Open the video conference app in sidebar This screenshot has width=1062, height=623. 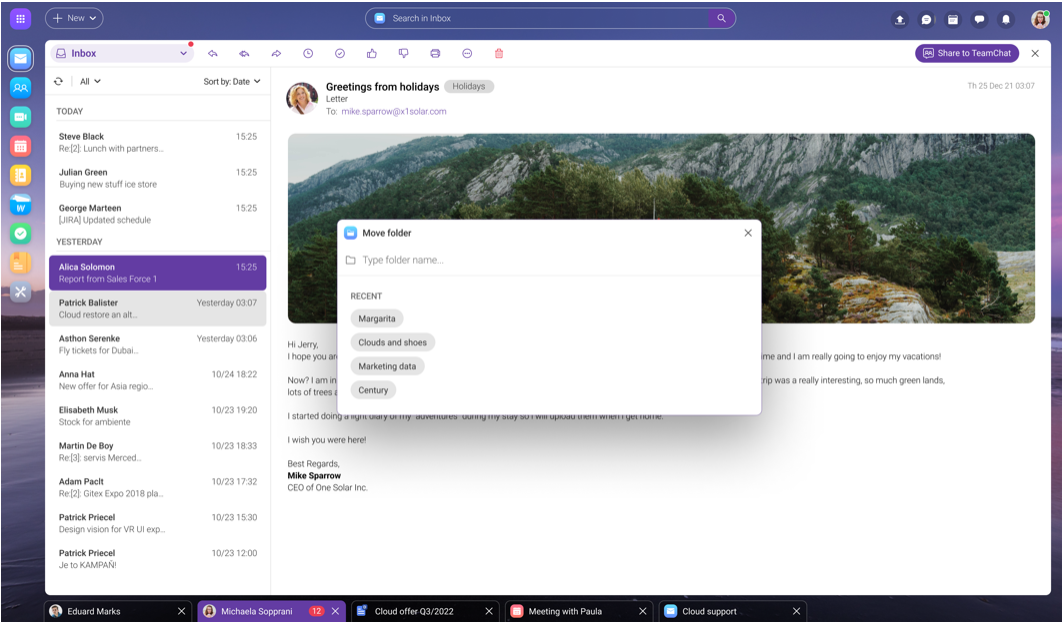pyautogui.click(x=20, y=117)
